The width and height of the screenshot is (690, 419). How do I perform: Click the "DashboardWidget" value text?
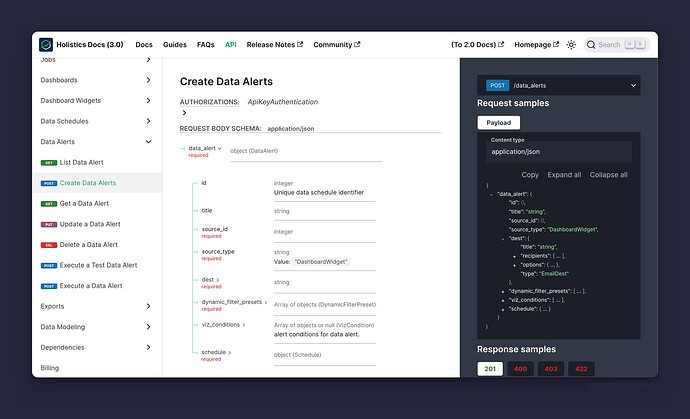pyautogui.click(x=321, y=261)
